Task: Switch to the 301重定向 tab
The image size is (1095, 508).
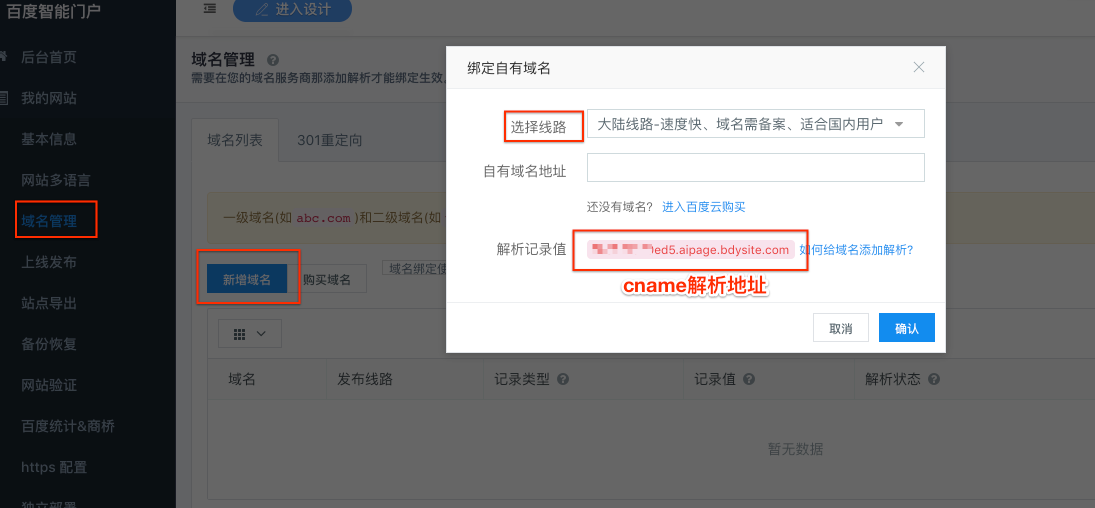Action: (329, 140)
